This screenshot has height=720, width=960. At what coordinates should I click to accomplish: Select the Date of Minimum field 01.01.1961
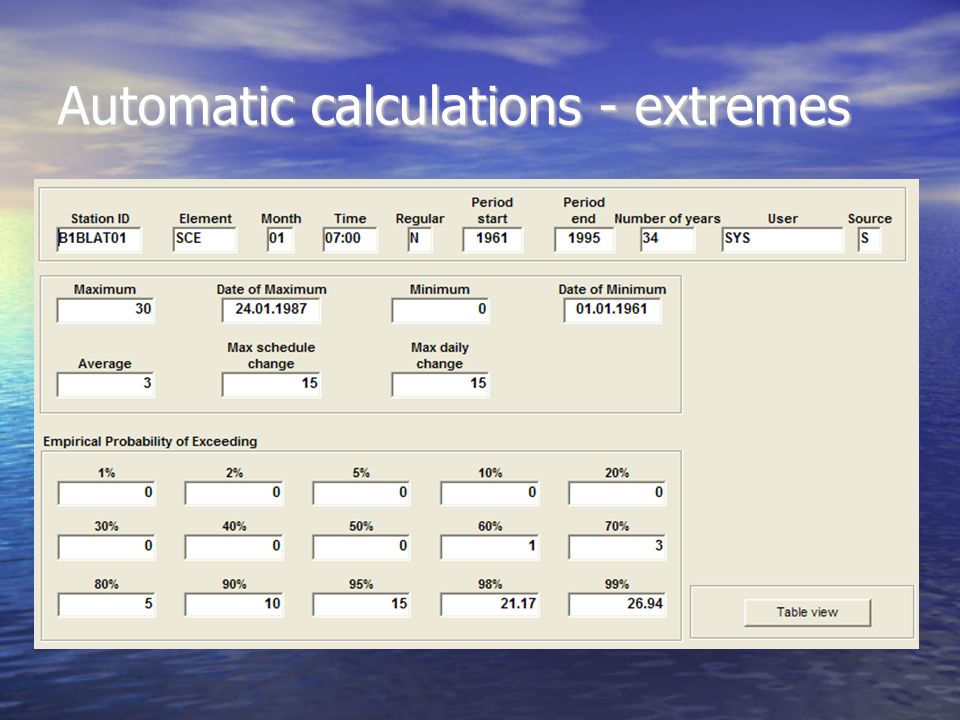click(x=612, y=310)
